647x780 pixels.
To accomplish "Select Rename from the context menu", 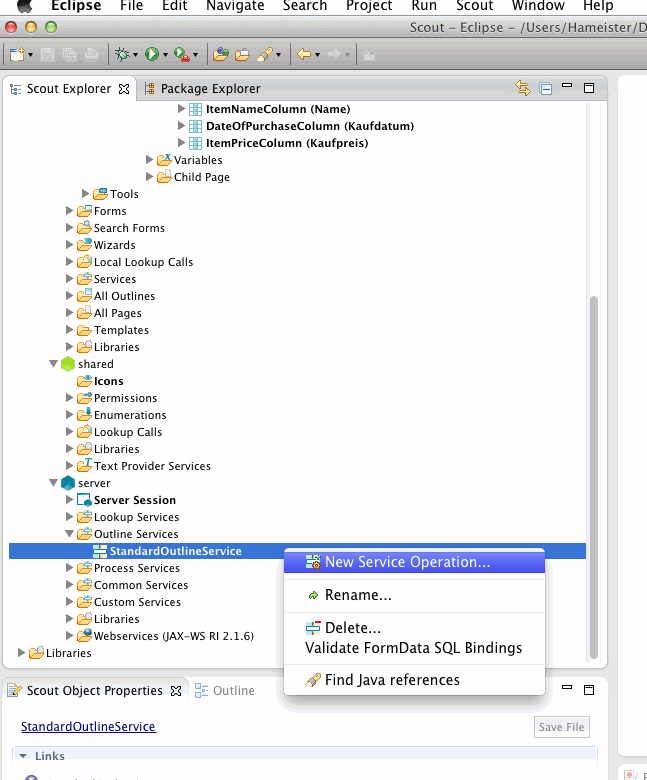I will coord(358,595).
